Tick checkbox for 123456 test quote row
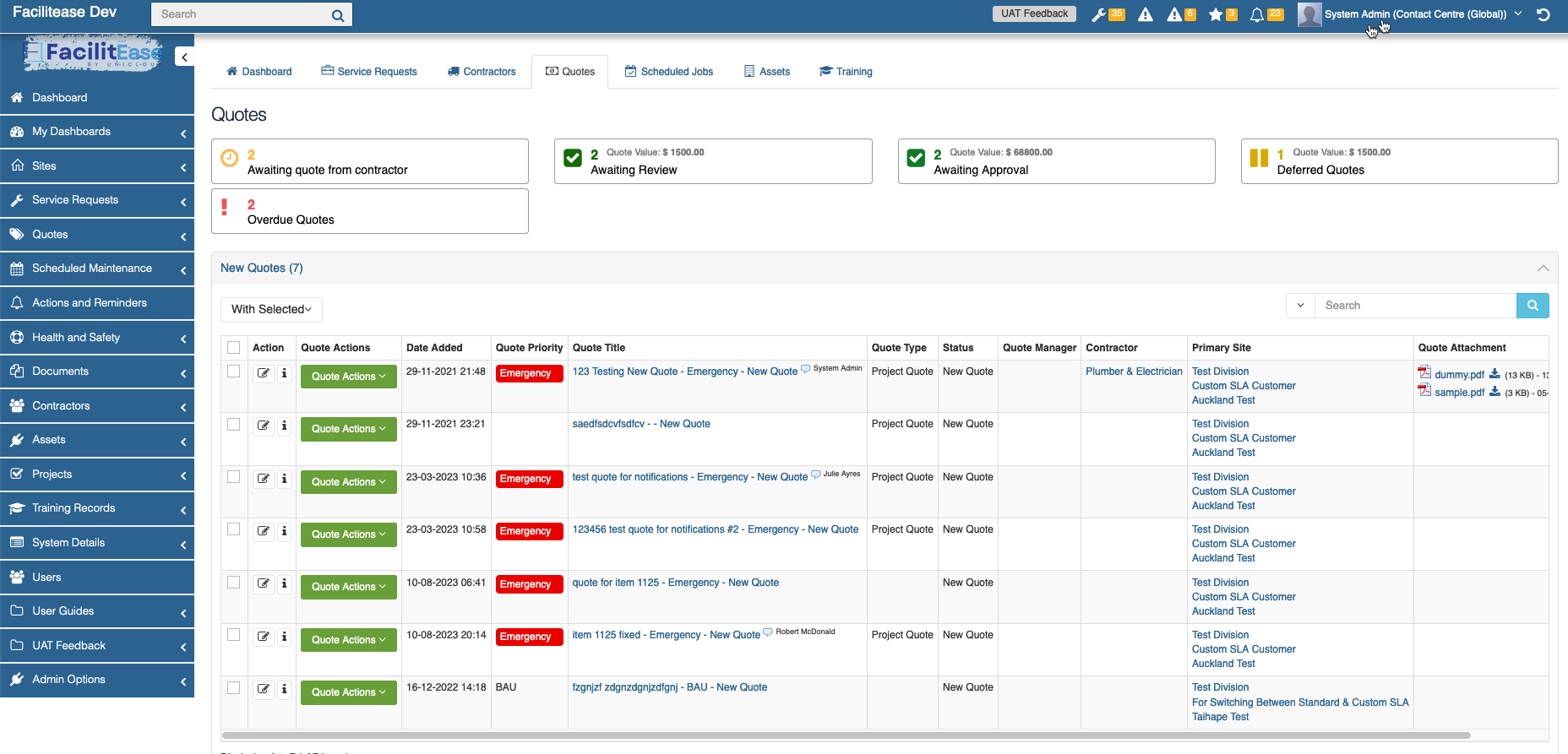 pyautogui.click(x=234, y=529)
